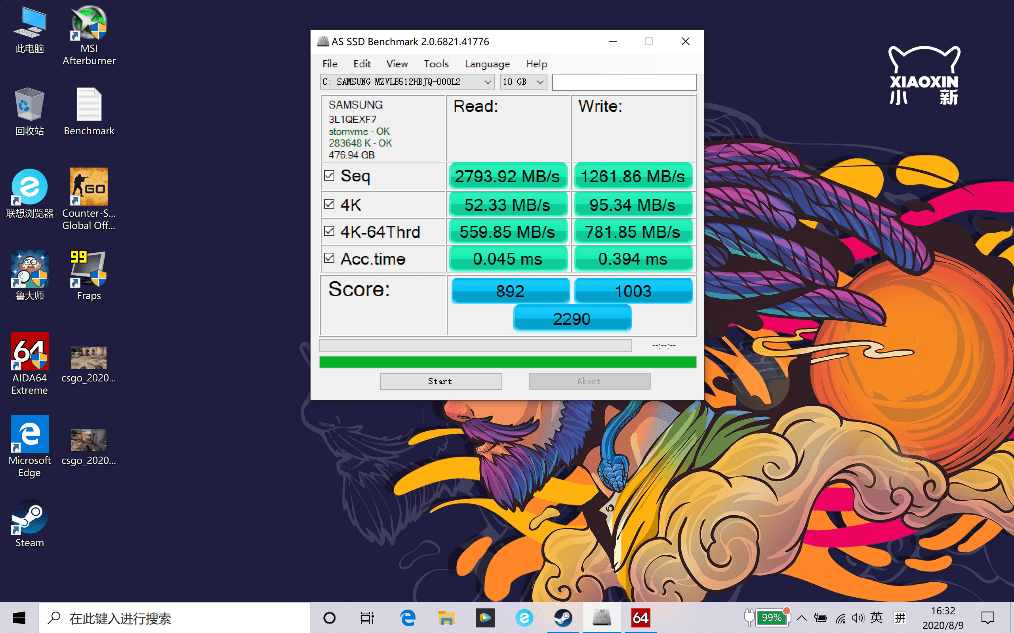
Task: Toggle the Acc.time test checkbox
Action: click(329, 259)
